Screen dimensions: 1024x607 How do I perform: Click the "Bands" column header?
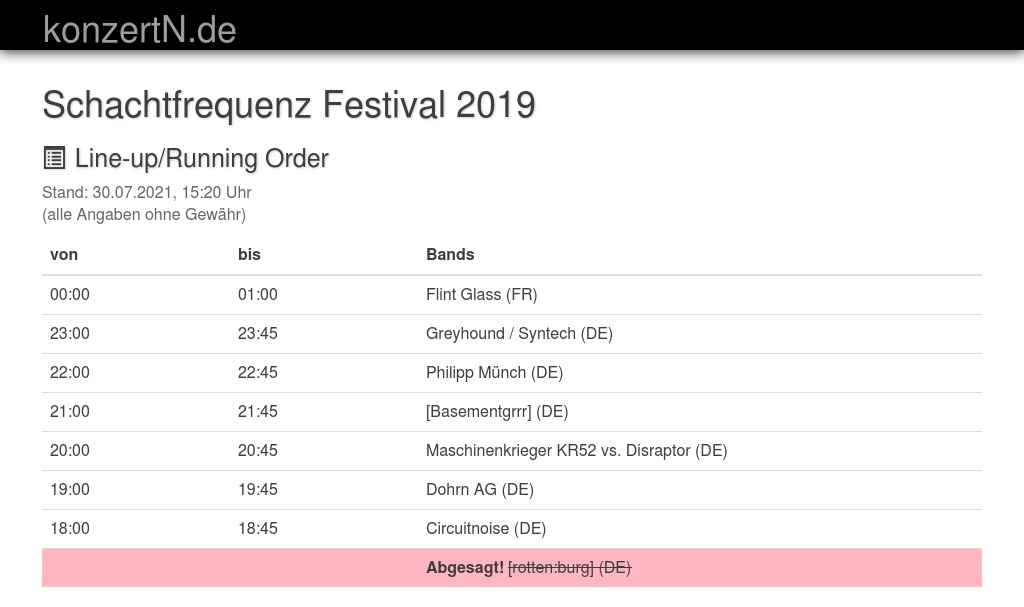click(450, 254)
